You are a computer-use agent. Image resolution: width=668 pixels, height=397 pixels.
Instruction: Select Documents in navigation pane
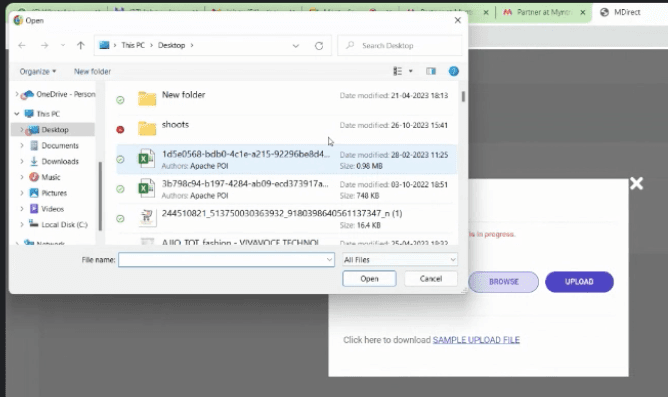pos(60,146)
